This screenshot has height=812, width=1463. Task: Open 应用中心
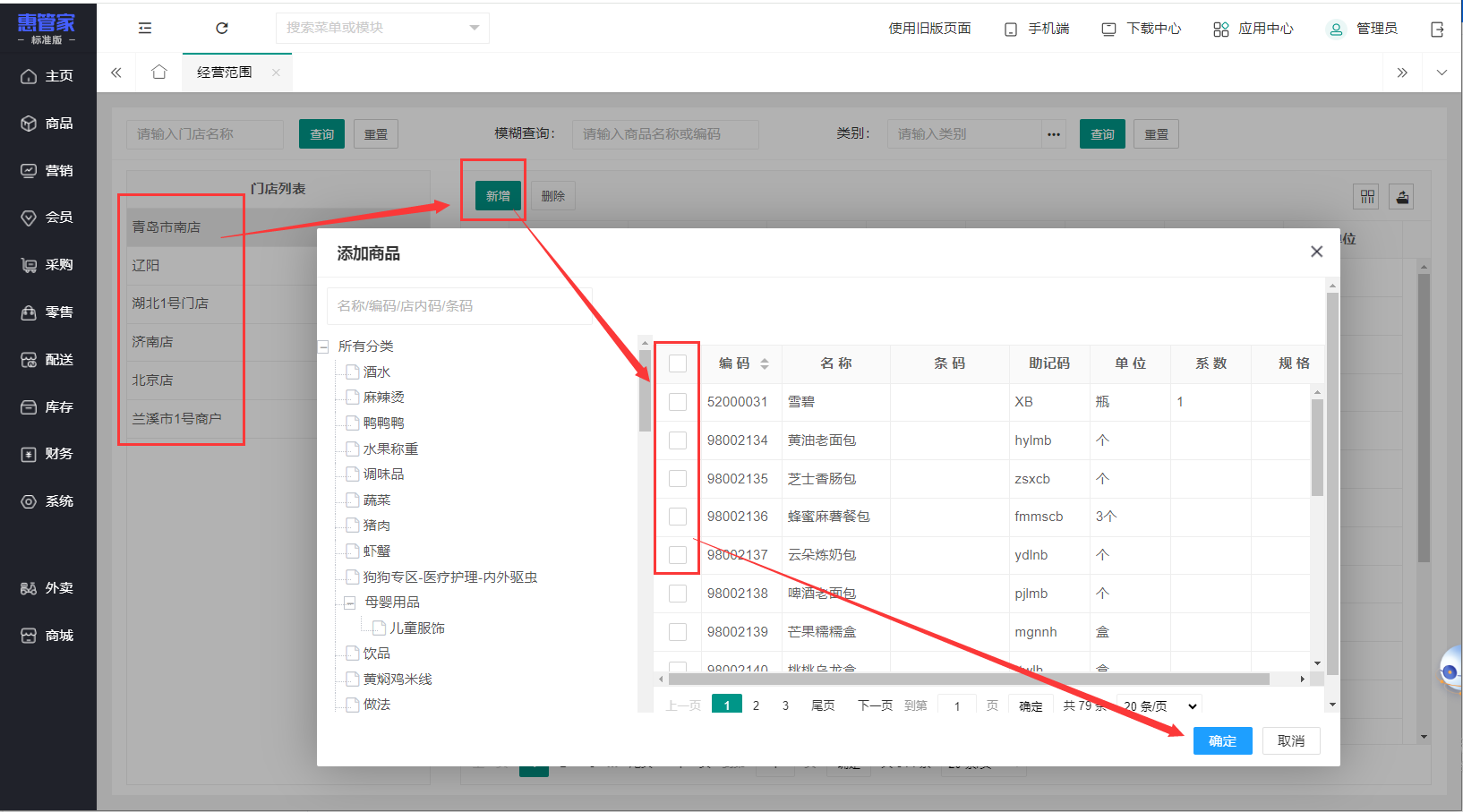1253,29
